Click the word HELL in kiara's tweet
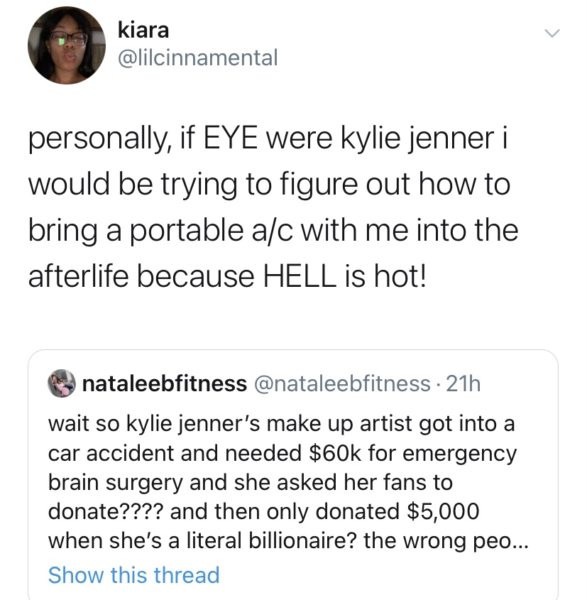 coord(299,276)
